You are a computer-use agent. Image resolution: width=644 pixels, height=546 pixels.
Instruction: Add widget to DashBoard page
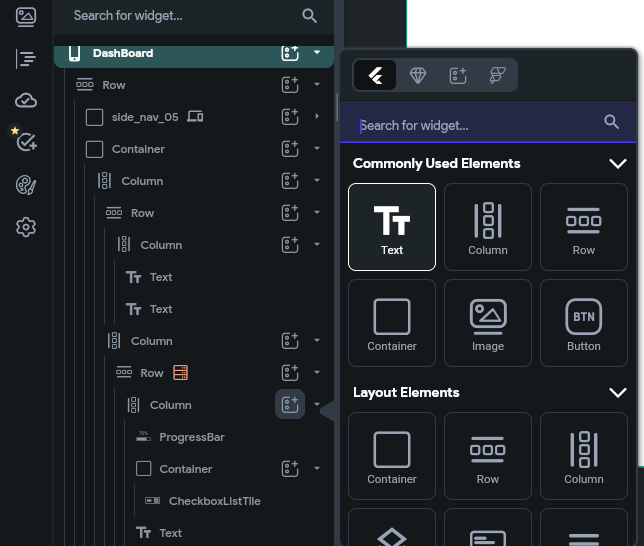(x=290, y=53)
